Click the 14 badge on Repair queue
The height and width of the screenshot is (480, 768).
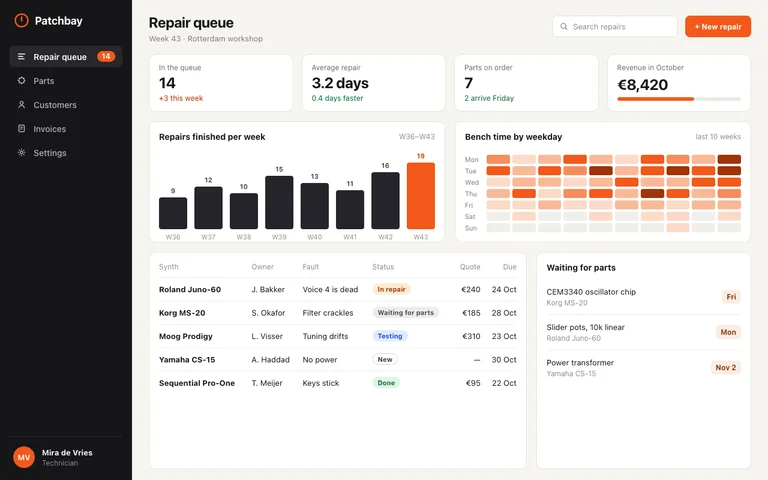(106, 56)
